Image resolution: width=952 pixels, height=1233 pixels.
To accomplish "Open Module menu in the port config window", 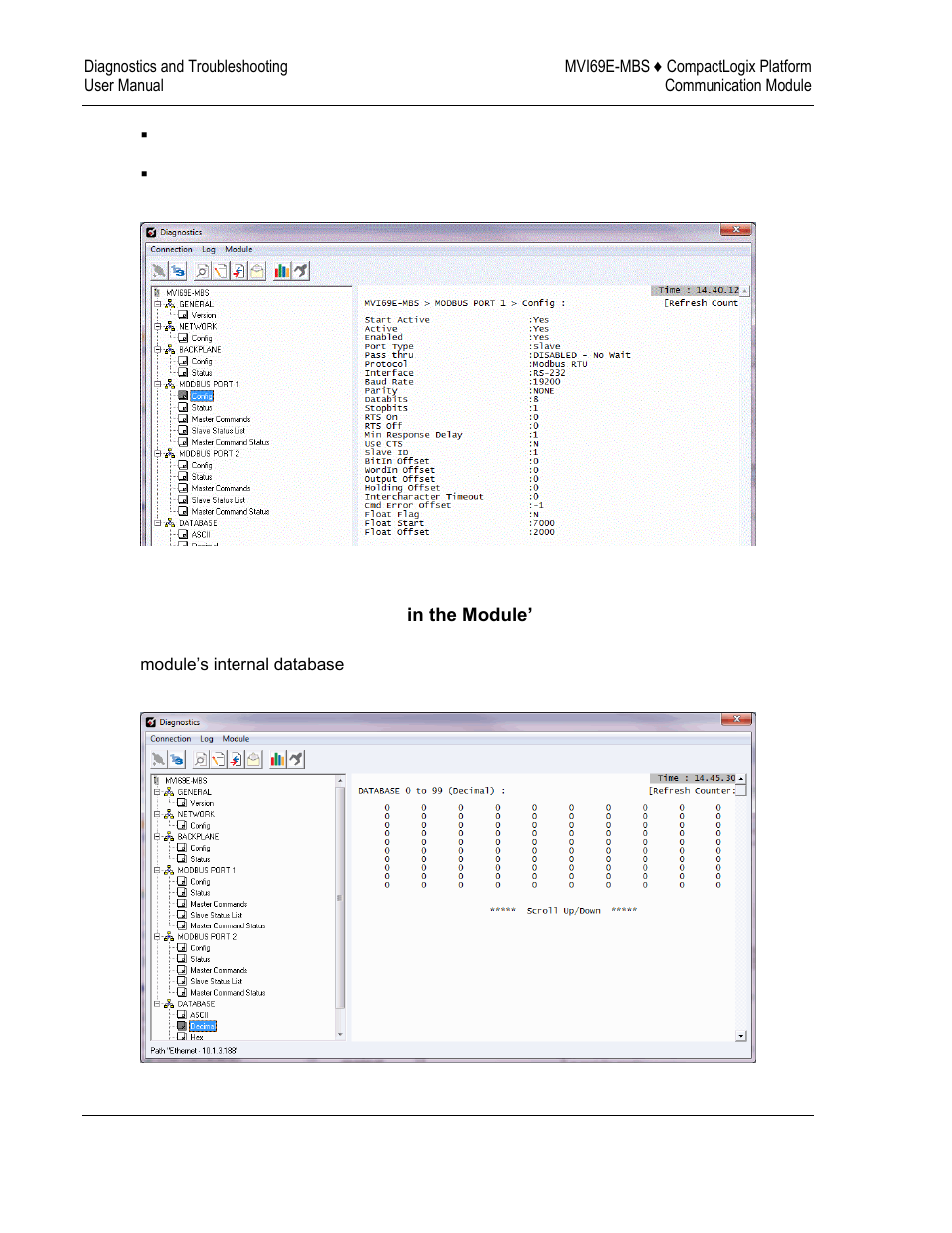I will [x=238, y=250].
